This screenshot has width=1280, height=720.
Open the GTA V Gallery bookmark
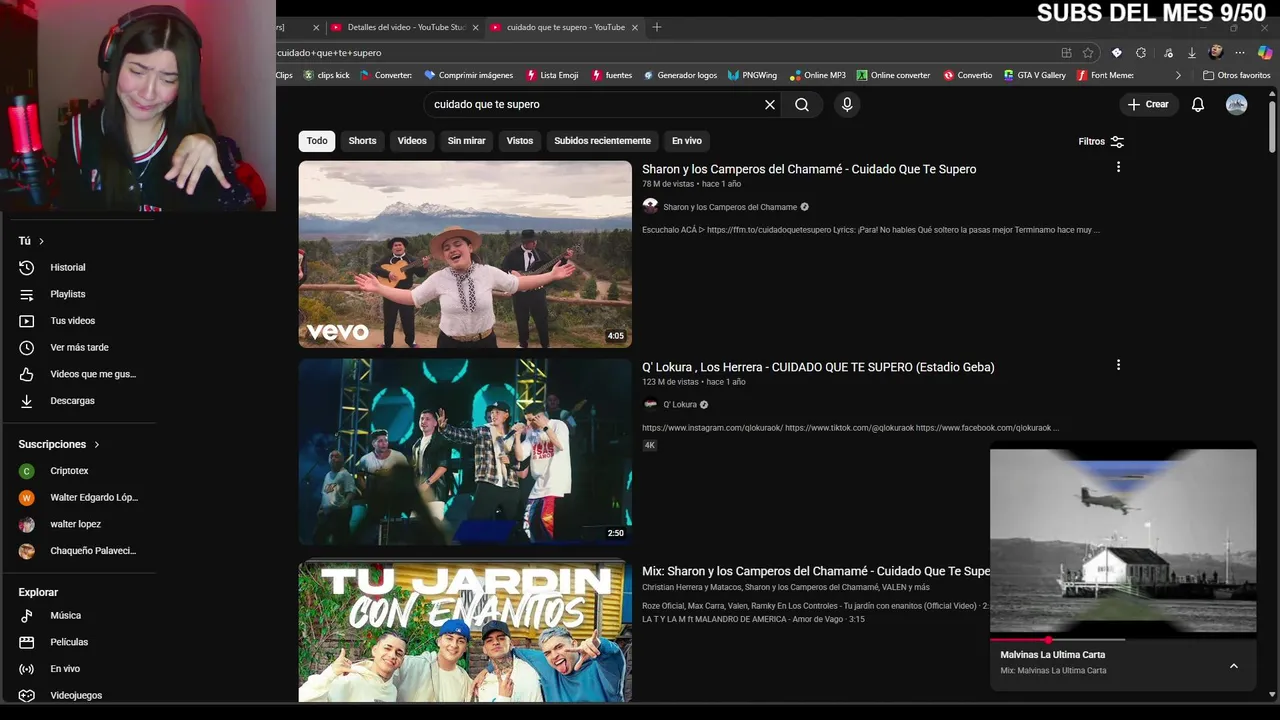[x=1034, y=75]
